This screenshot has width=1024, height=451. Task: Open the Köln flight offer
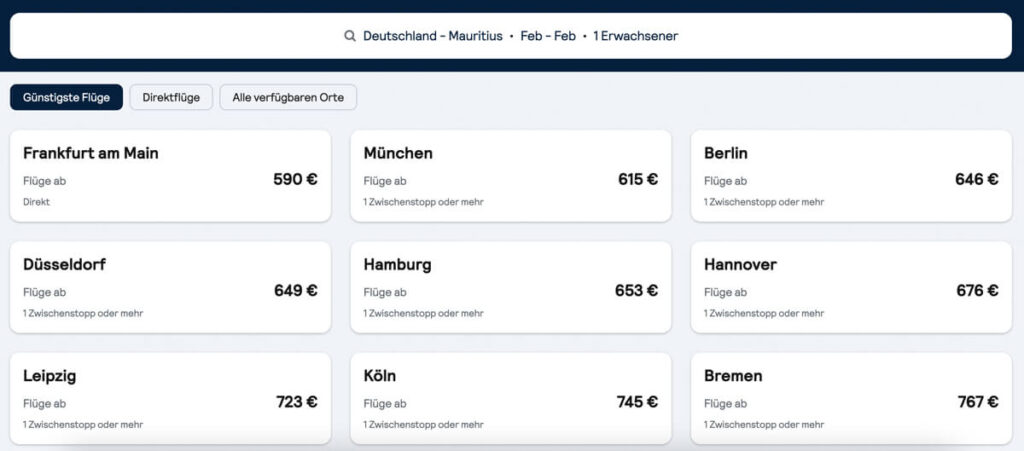point(511,399)
